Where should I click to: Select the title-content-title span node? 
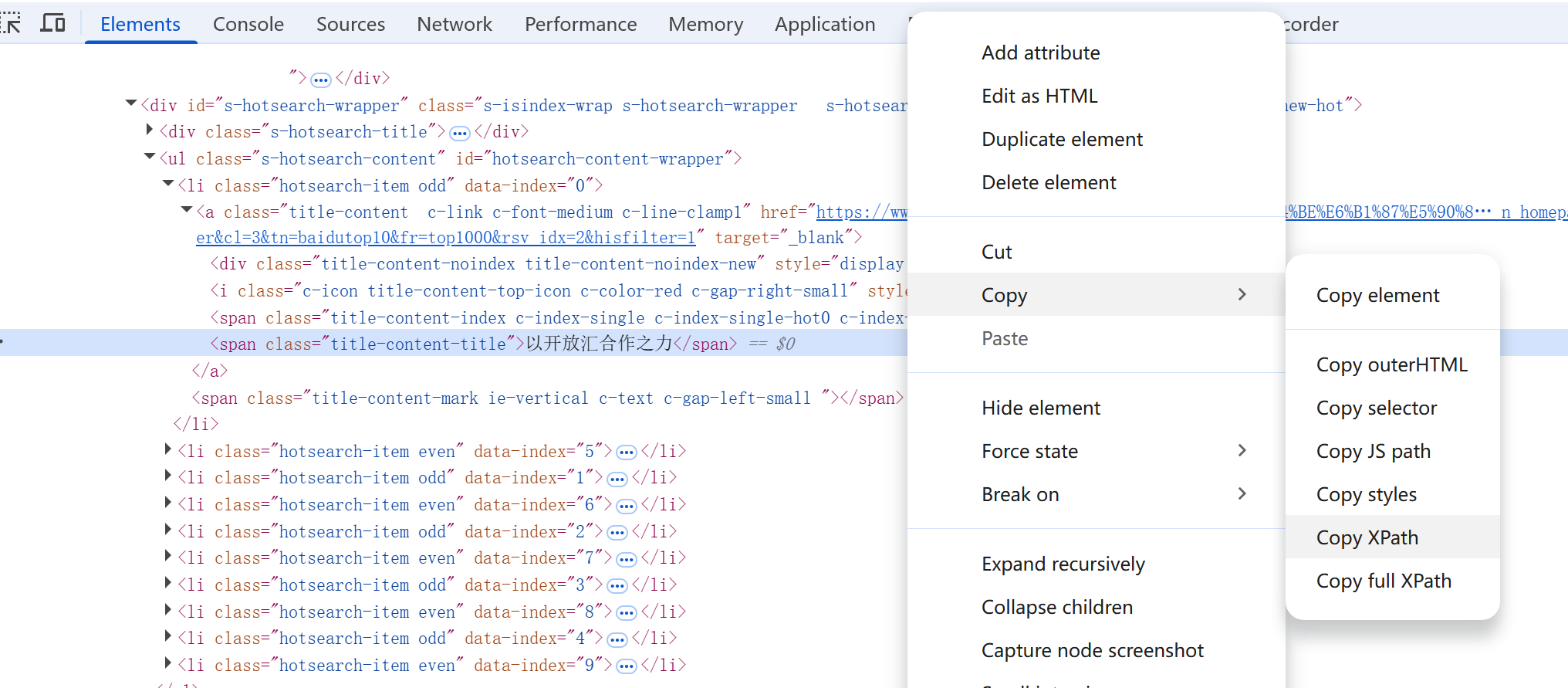pos(474,344)
